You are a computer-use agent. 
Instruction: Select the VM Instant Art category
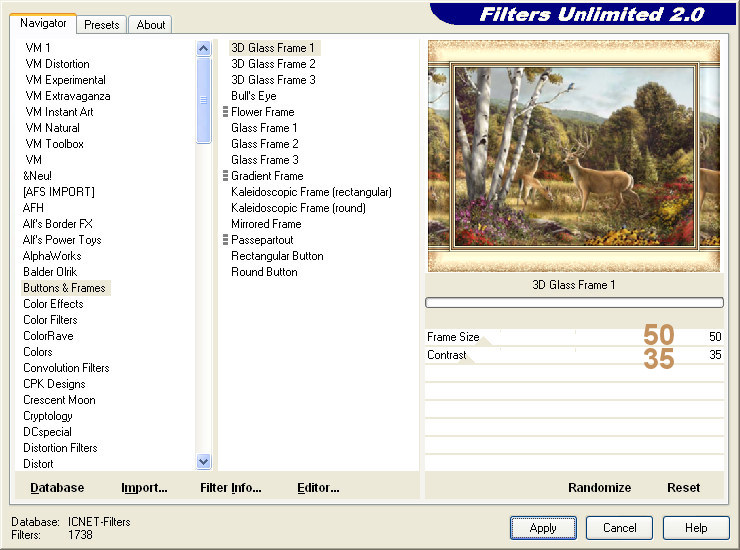pyautogui.click(x=59, y=112)
